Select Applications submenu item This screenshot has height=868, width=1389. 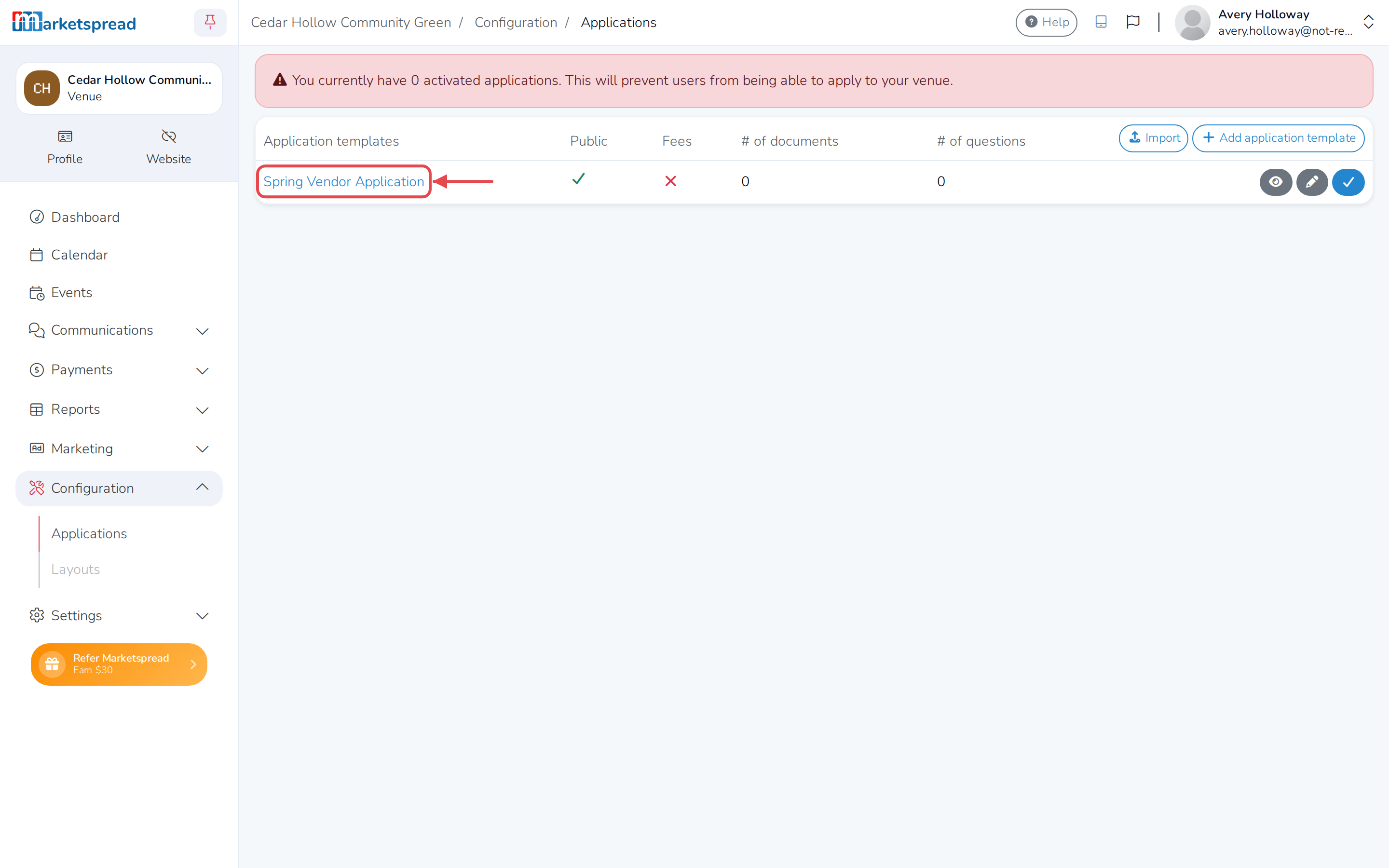click(89, 533)
